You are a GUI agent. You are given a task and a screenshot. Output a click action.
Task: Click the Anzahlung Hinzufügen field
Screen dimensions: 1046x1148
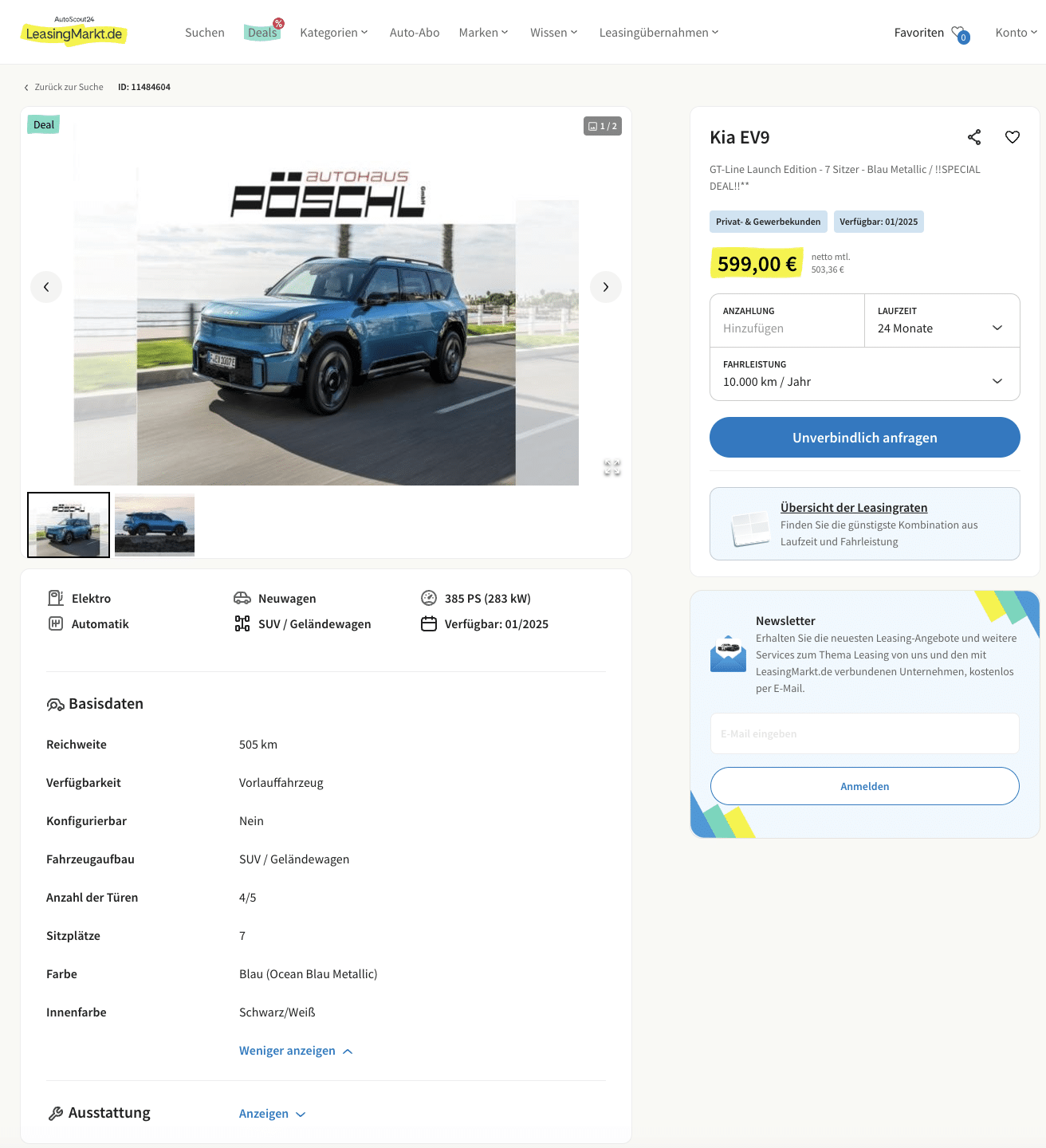coord(787,320)
